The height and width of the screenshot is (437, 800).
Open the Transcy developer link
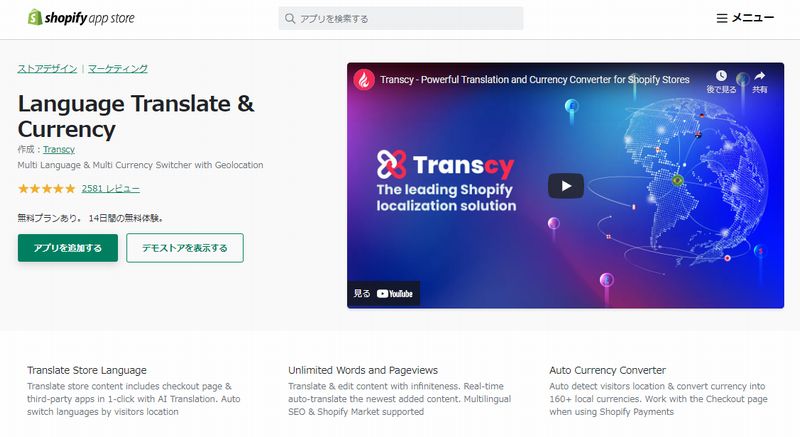pyautogui.click(x=59, y=149)
